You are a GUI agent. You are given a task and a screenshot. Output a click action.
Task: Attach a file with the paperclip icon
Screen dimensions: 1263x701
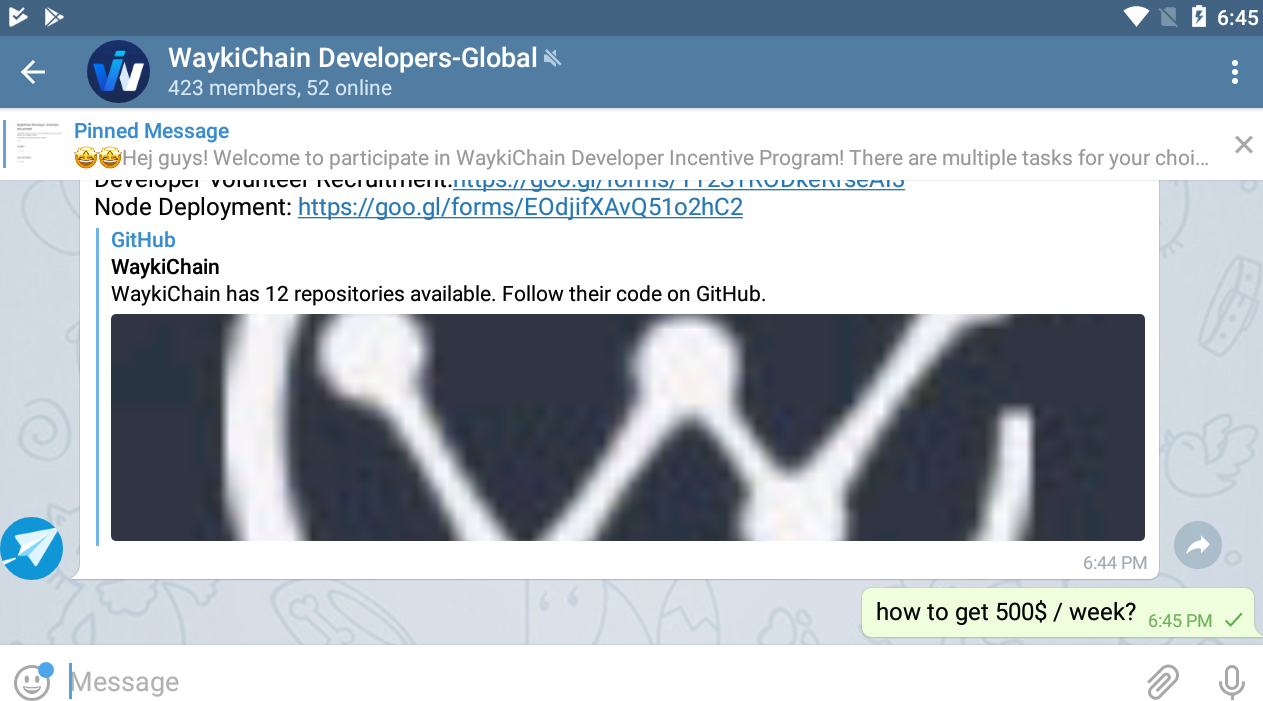(x=1162, y=682)
